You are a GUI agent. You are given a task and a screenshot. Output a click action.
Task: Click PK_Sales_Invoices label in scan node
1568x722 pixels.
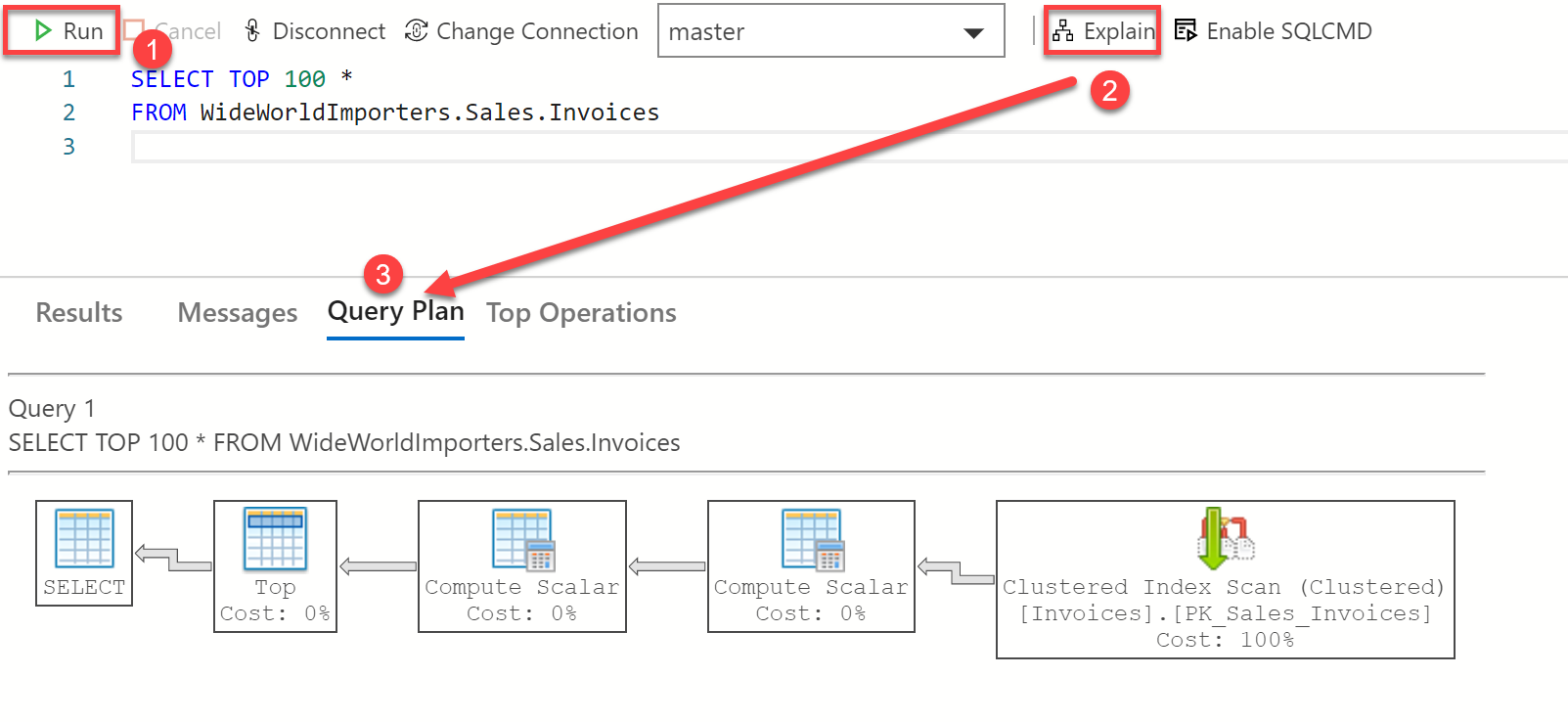[1226, 613]
